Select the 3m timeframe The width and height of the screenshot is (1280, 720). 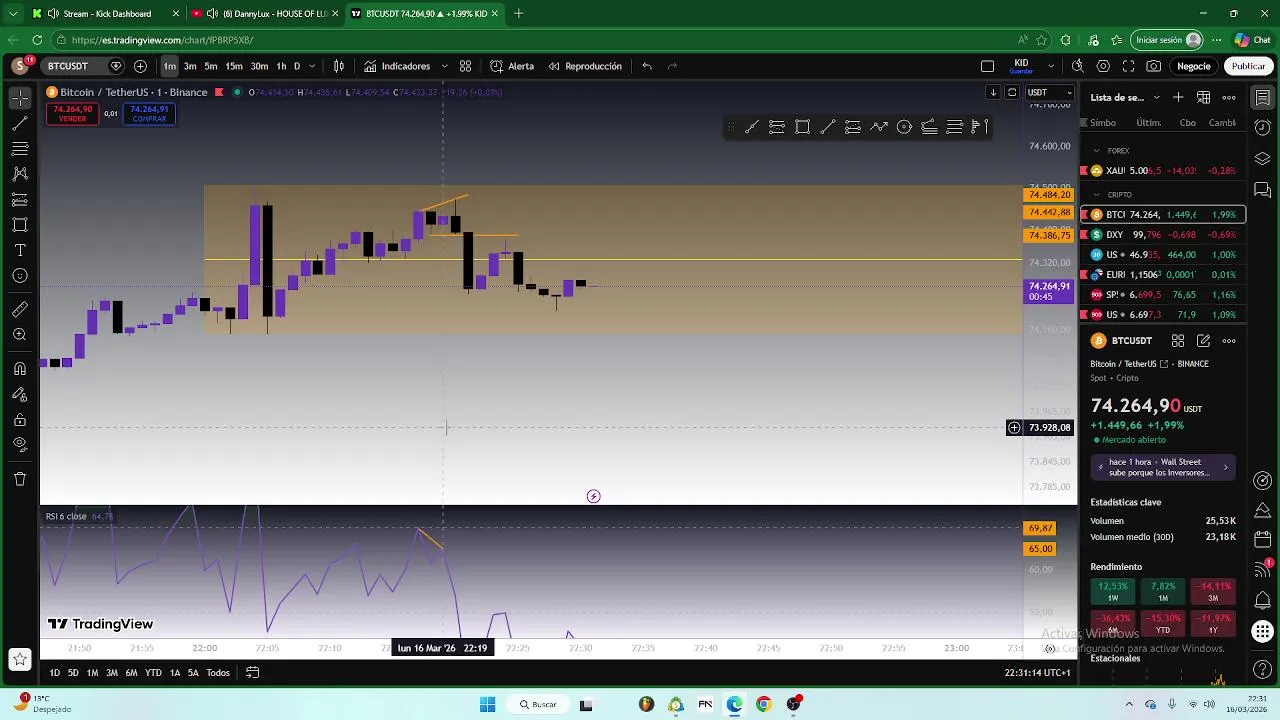190,66
